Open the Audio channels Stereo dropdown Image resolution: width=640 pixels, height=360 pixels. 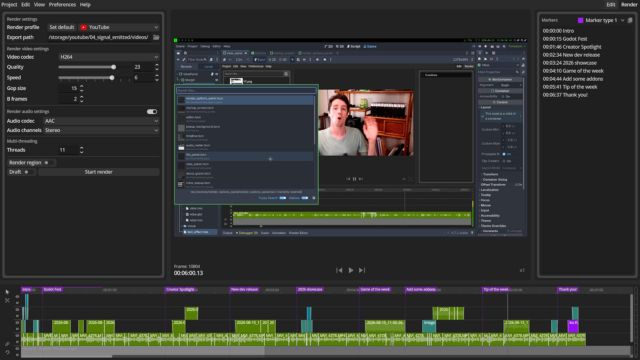click(101, 130)
